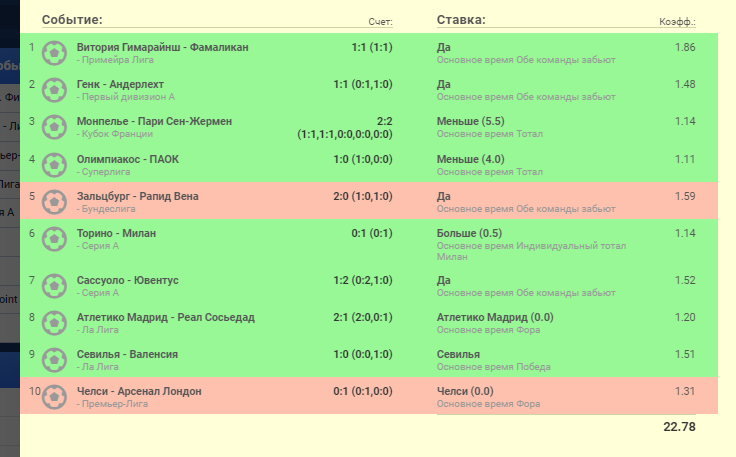Image resolution: width=736 pixels, height=457 pixels.
Task: Click the score 2:1 (2:0,0:1)
Action: pos(363,318)
